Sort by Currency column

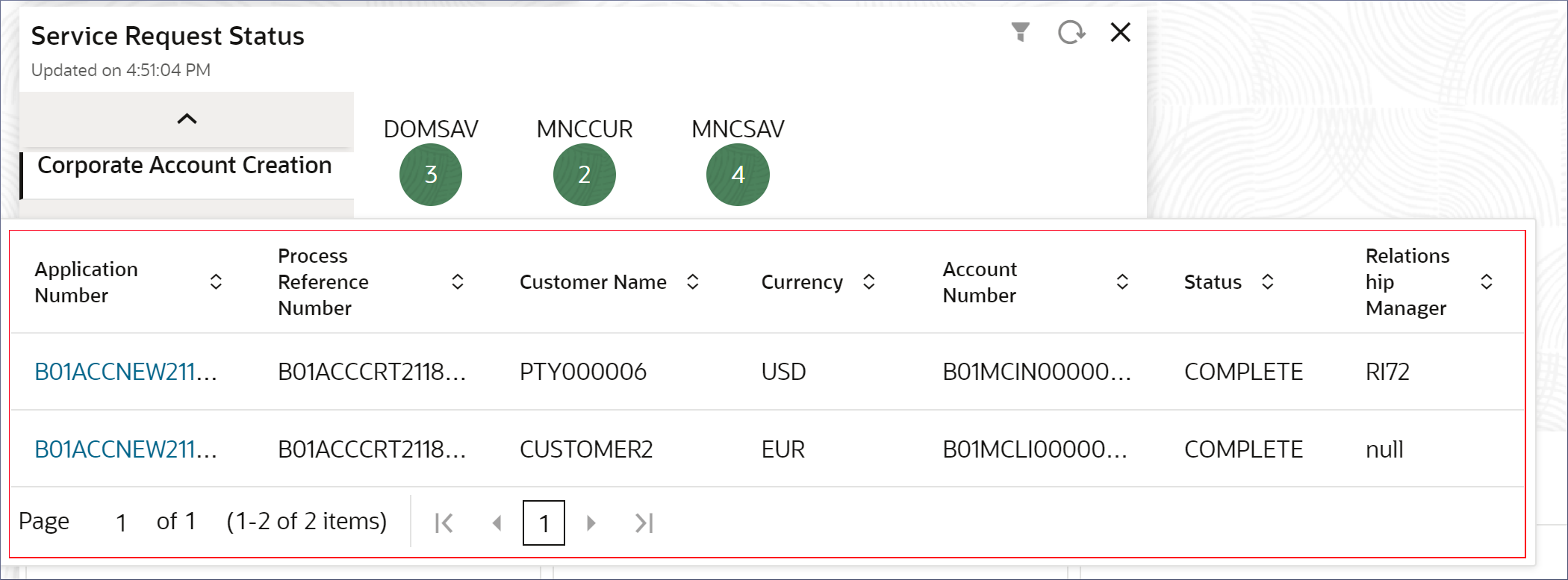click(869, 282)
